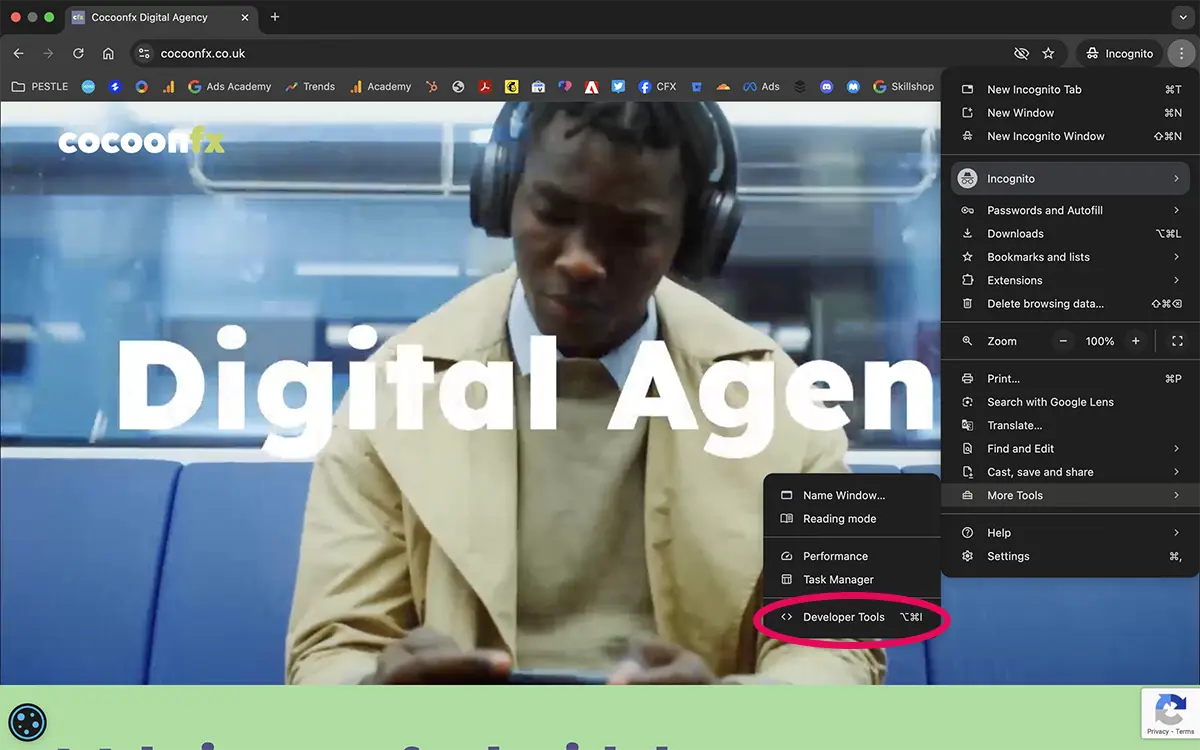The height and width of the screenshot is (750, 1200).
Task: Toggle the bookmark star for this page
Action: tap(1047, 52)
